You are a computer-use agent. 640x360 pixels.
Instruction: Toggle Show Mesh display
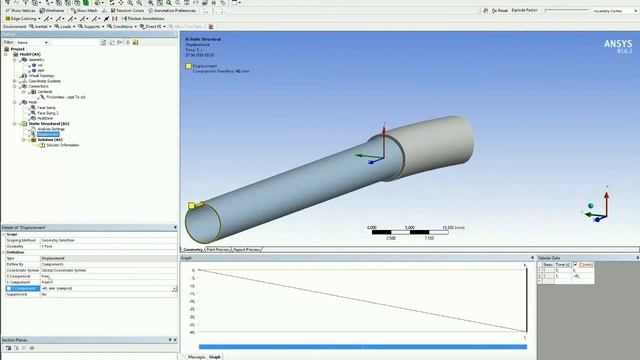[84, 11]
